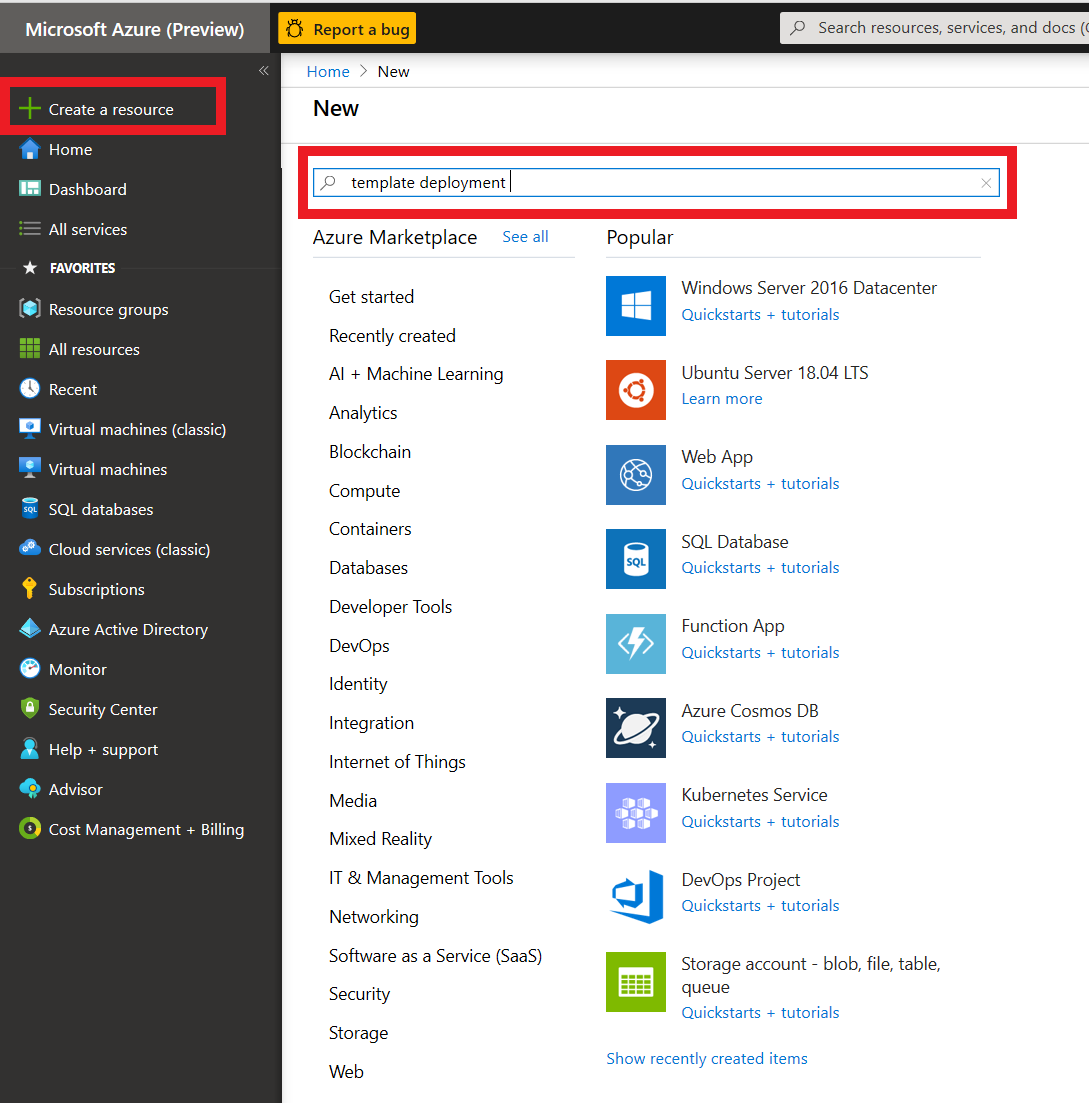The width and height of the screenshot is (1089, 1103).
Task: Click the Kubernetes Service icon
Action: point(635,813)
